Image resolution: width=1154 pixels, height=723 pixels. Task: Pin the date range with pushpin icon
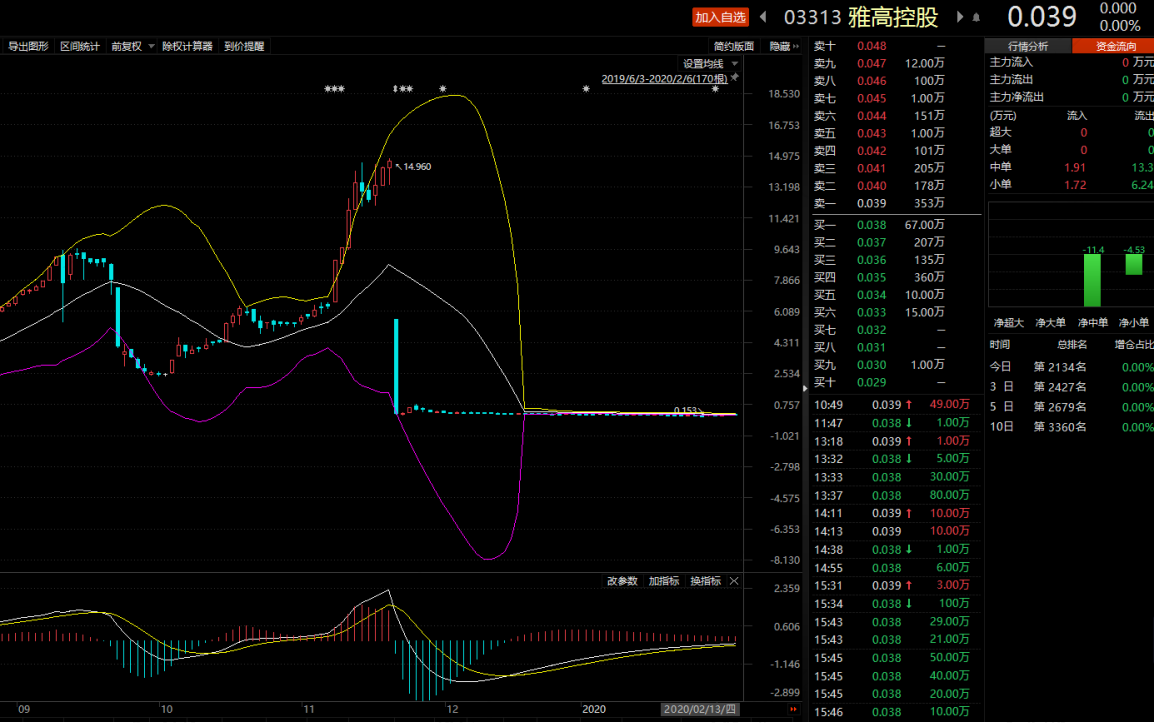coord(734,78)
